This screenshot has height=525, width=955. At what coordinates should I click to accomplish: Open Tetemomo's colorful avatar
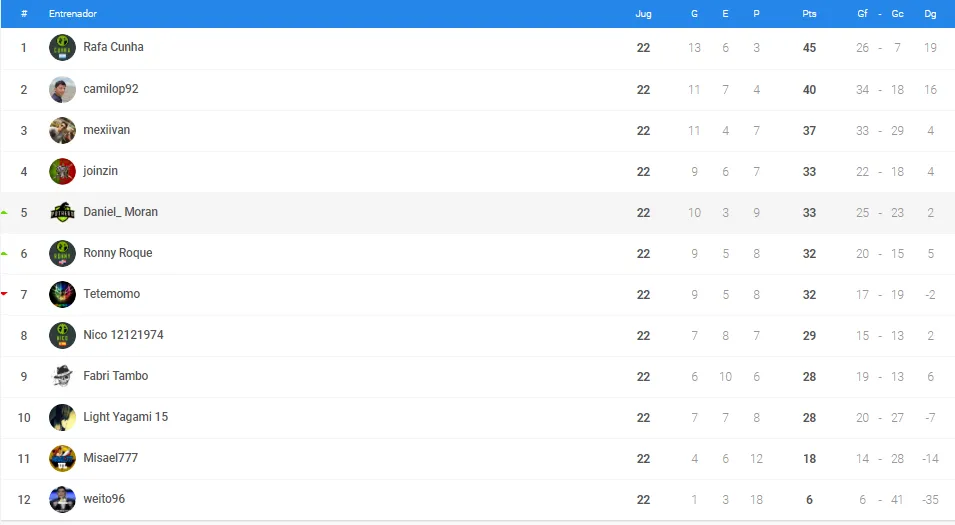(x=62, y=294)
